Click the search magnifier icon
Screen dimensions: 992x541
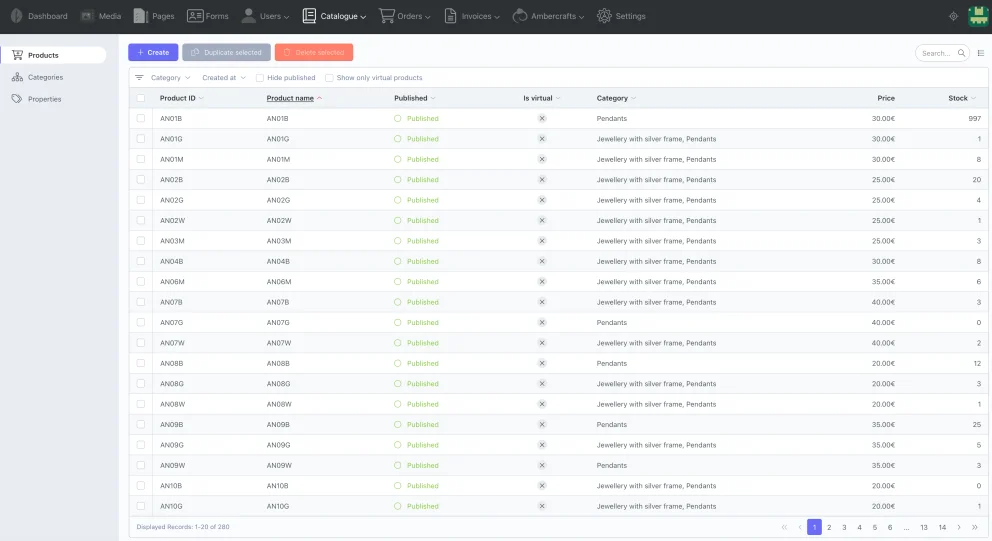[x=961, y=53]
